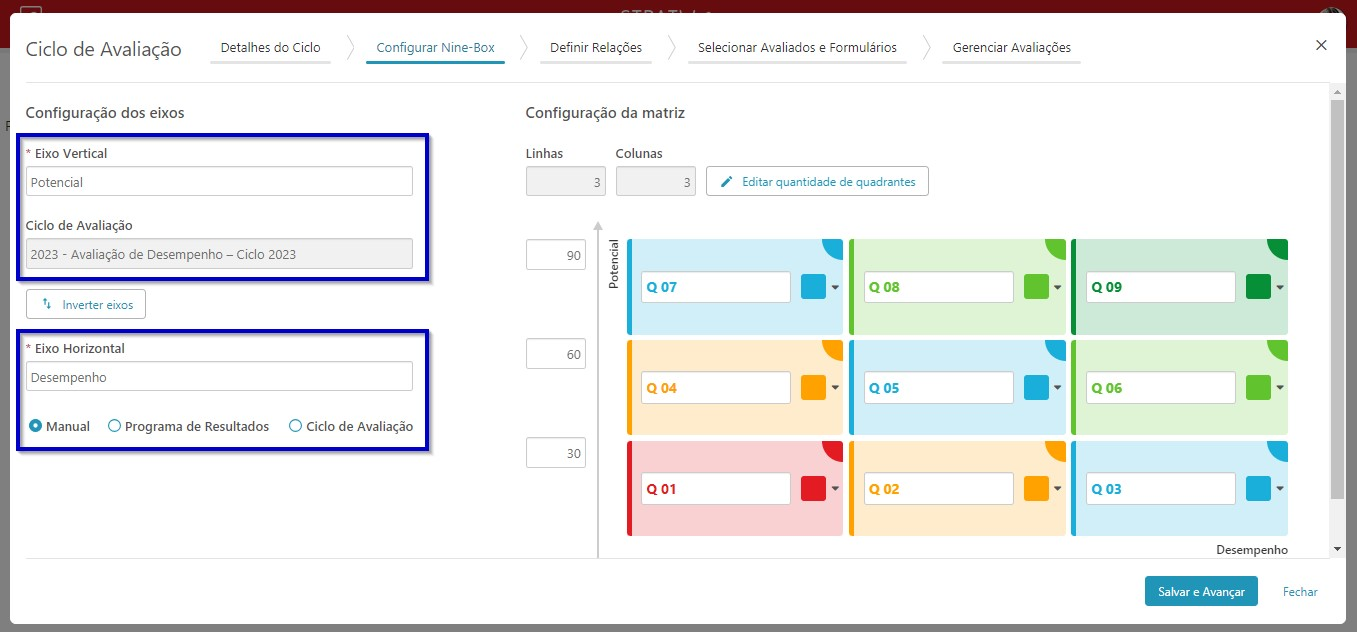Image resolution: width=1357 pixels, height=632 pixels.
Task: Click the Salvar e Avançar button
Action: click(x=1201, y=591)
